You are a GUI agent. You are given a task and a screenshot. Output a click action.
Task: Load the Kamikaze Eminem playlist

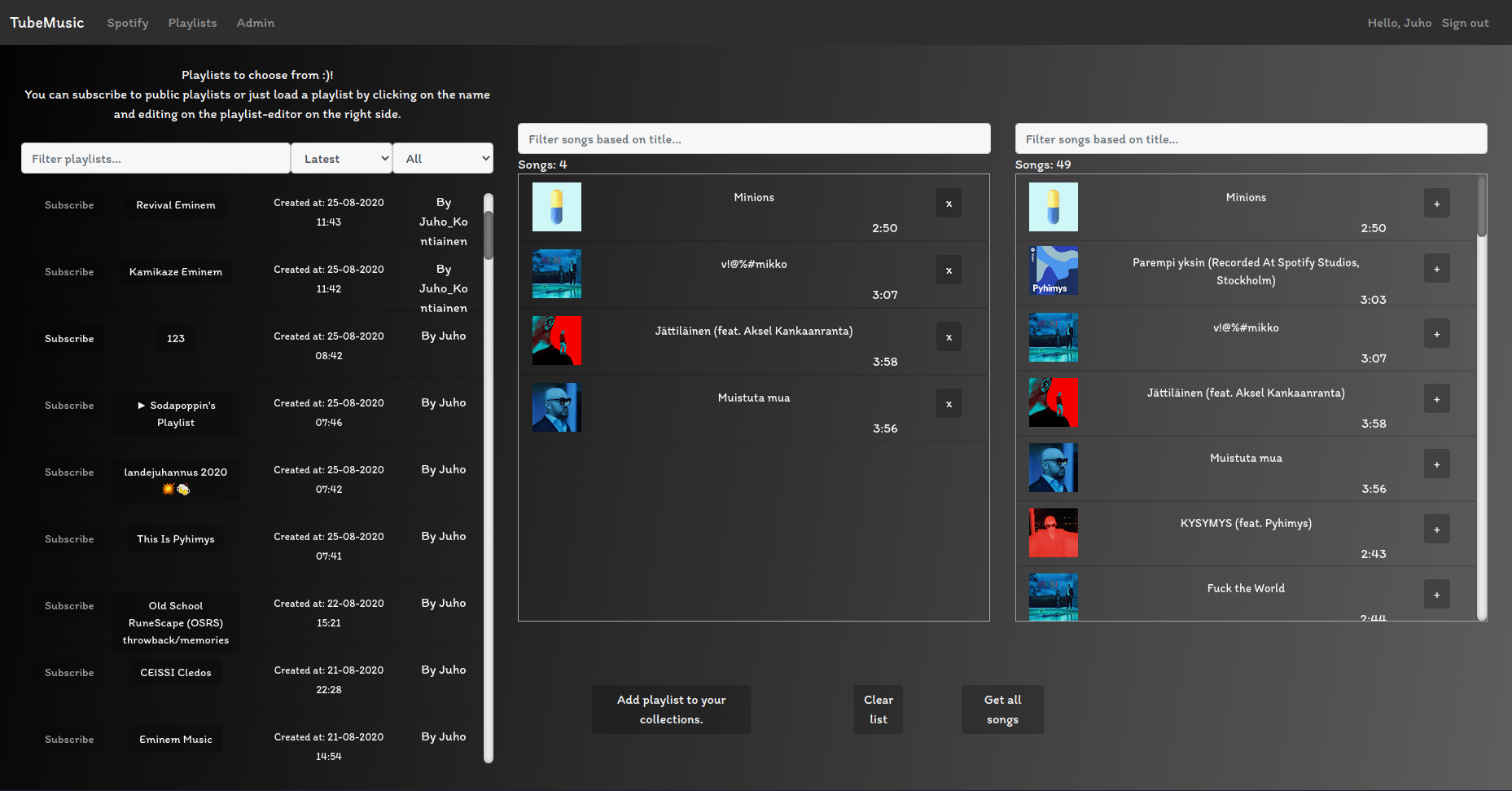click(x=176, y=272)
